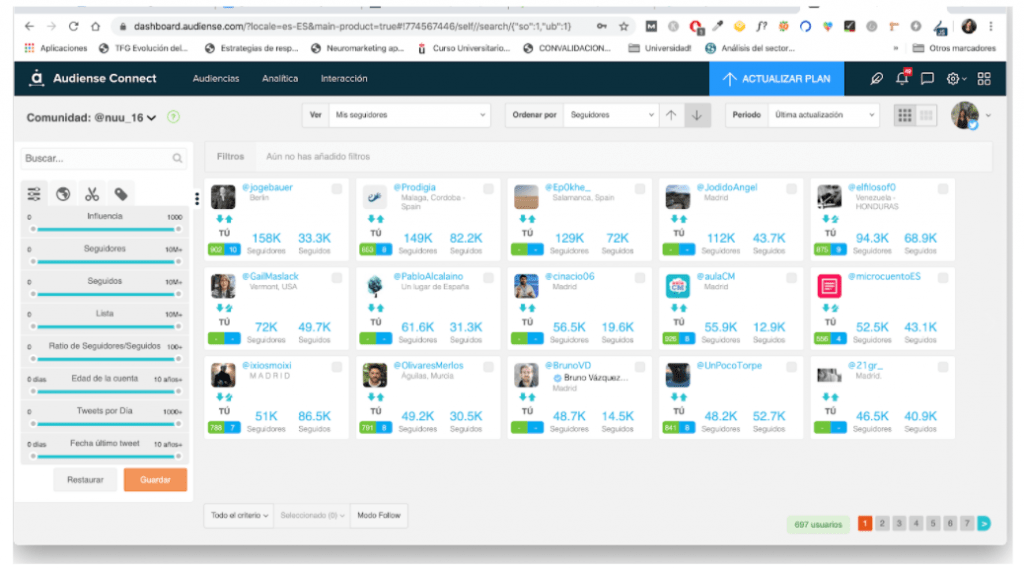Open the notifications bell icon
The height and width of the screenshot is (570, 1024).
point(902,78)
